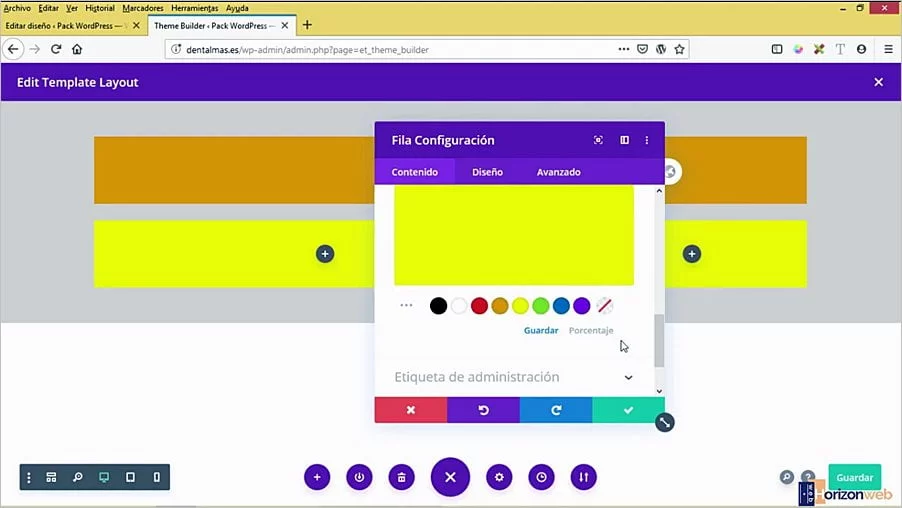Click the Pocket save icon
This screenshot has height=508, width=902.
click(x=643, y=49)
